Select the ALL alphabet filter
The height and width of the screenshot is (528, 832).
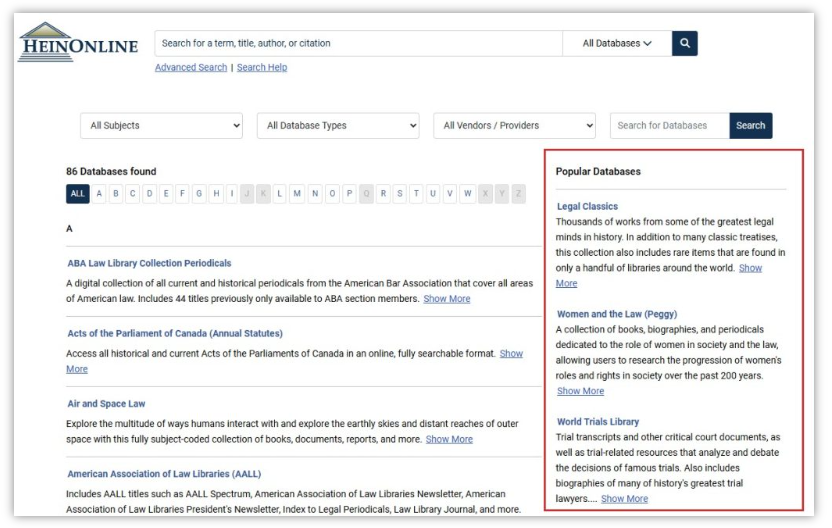pyautogui.click(x=77, y=194)
